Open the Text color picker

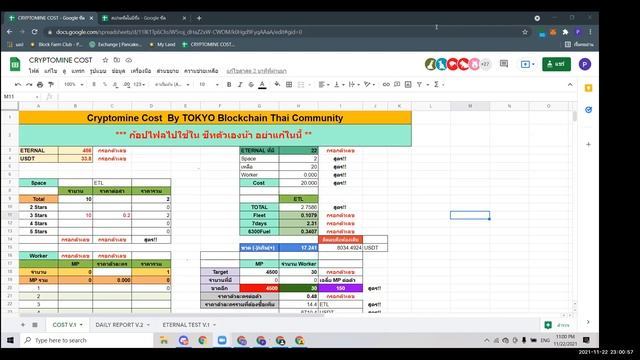click(x=262, y=84)
